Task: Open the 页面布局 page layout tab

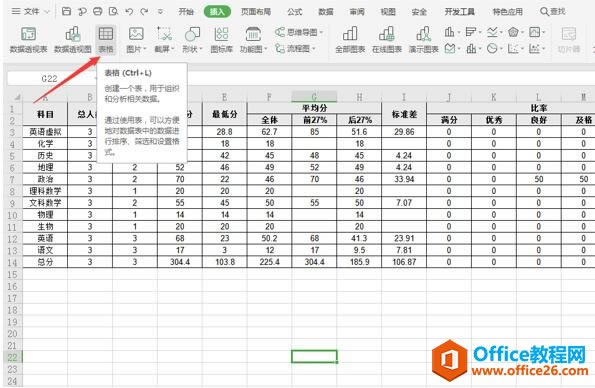Action: coord(256,12)
